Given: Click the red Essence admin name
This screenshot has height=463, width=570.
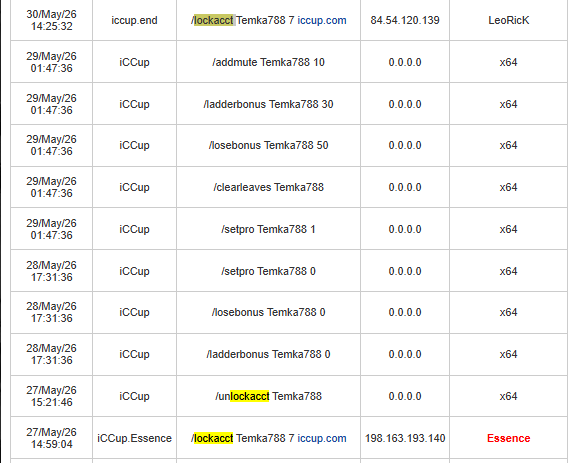Looking at the screenshot, I should [x=508, y=438].
